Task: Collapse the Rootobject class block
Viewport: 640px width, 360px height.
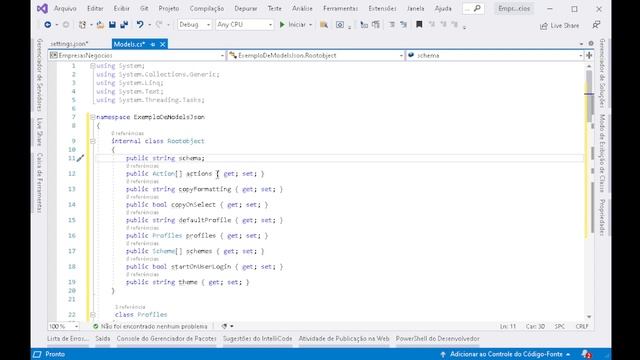Action: pos(93,141)
